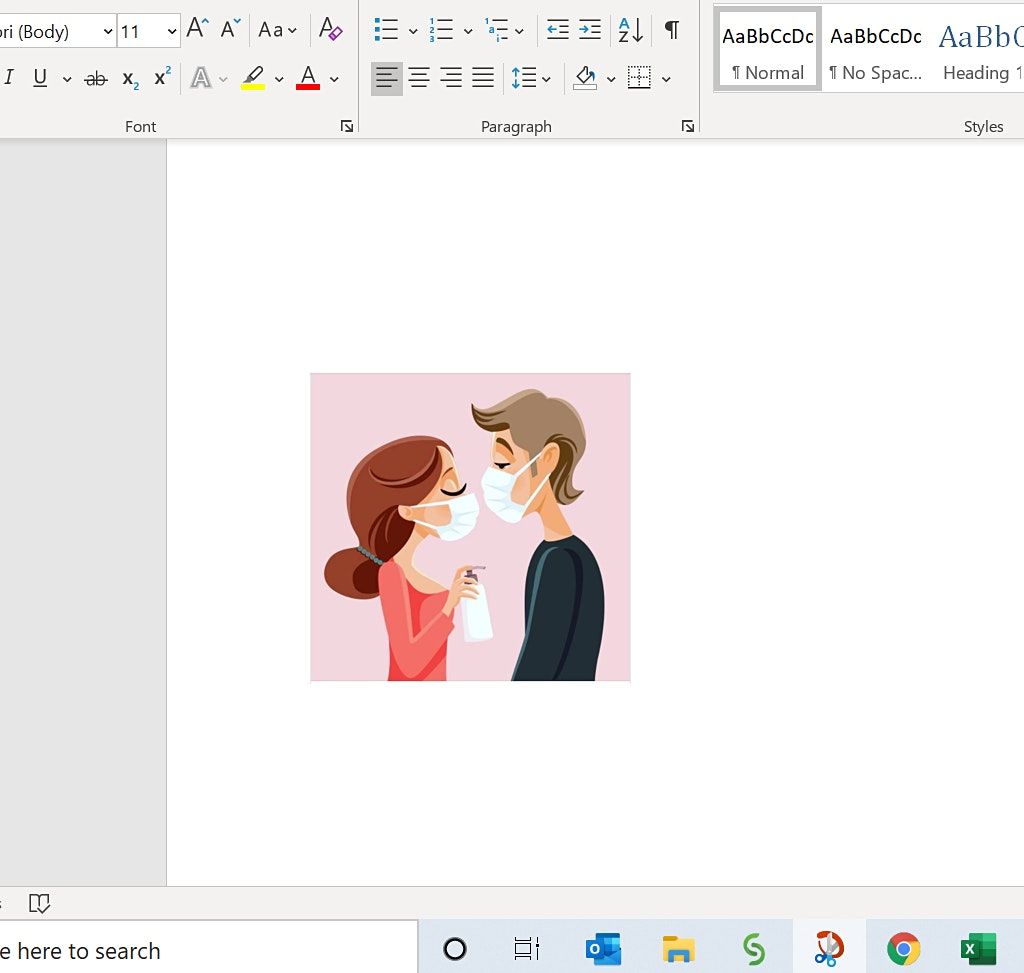1024x973 pixels.
Task: Center align the paragraph text
Action: [419, 78]
